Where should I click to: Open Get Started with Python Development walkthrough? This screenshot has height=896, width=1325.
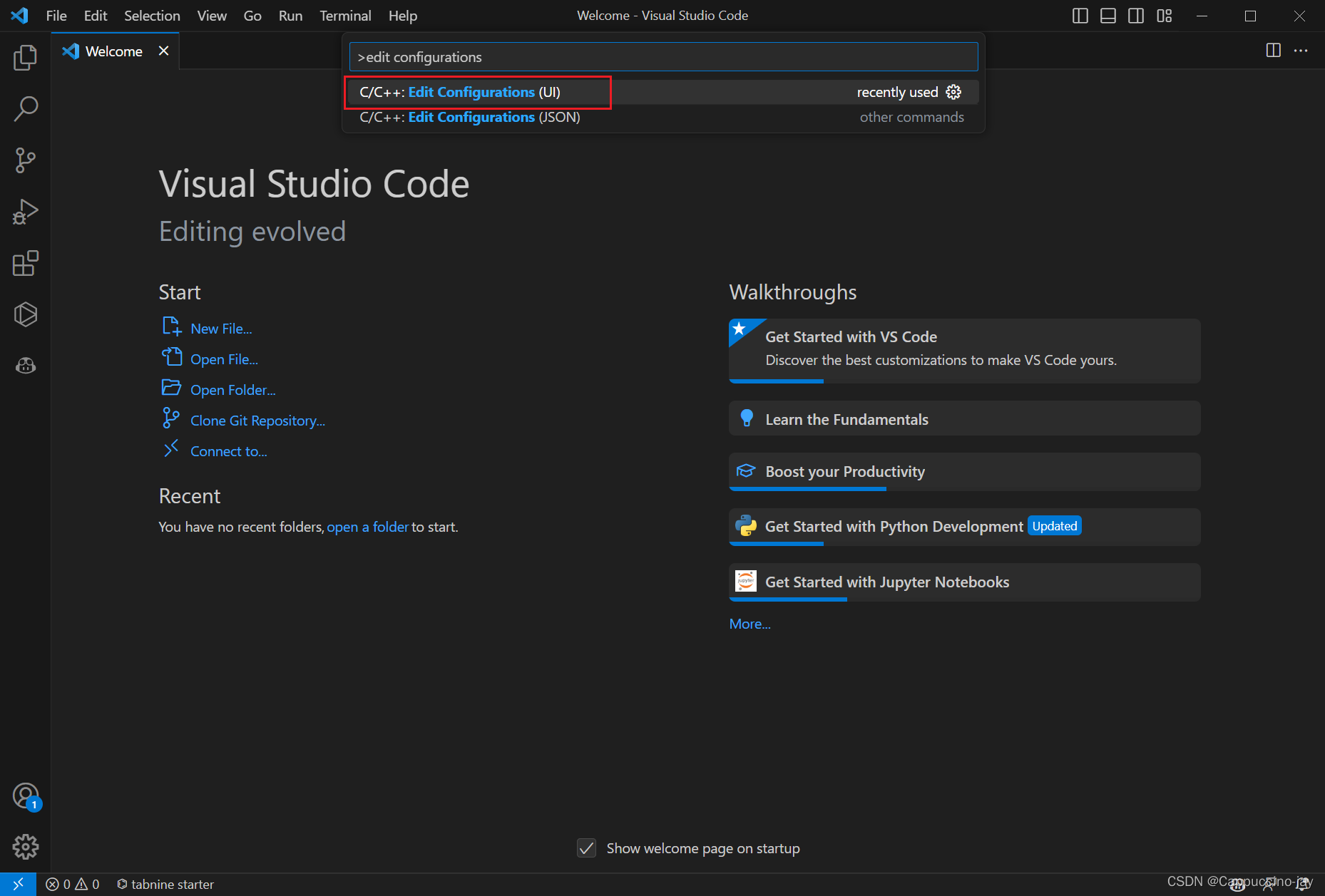pyautogui.click(x=964, y=526)
